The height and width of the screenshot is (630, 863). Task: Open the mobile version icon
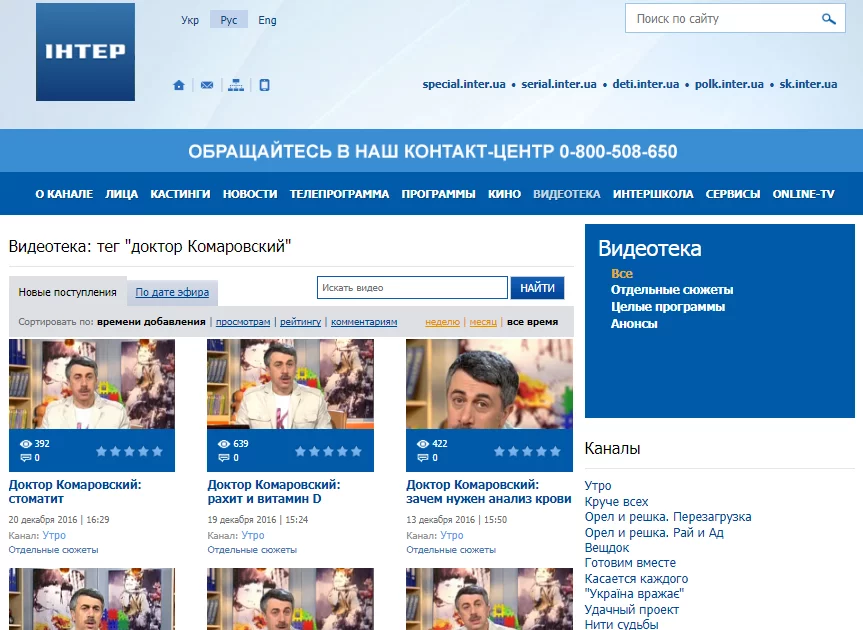[265, 85]
